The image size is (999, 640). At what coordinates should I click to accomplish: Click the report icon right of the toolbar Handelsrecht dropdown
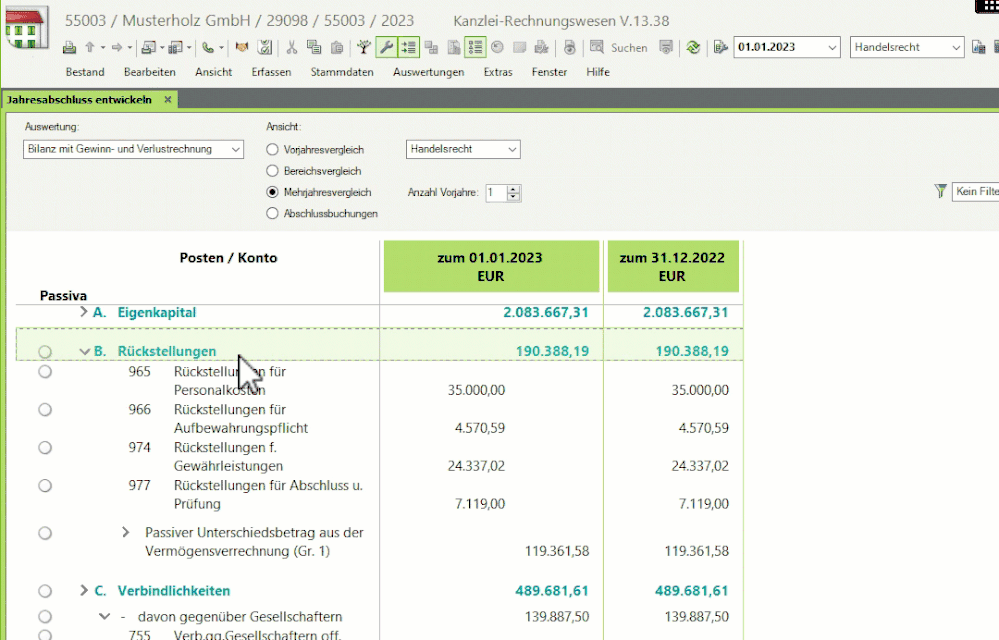(x=979, y=47)
